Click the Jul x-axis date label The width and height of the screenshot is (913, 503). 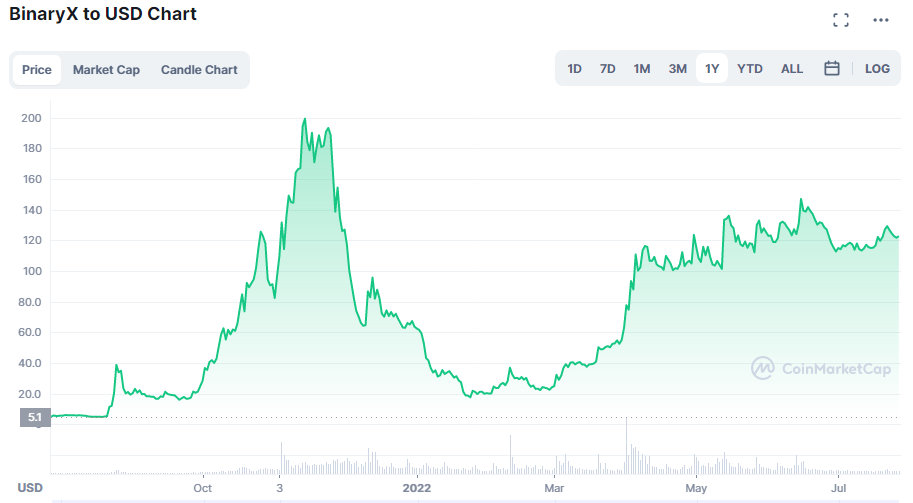pyautogui.click(x=838, y=488)
